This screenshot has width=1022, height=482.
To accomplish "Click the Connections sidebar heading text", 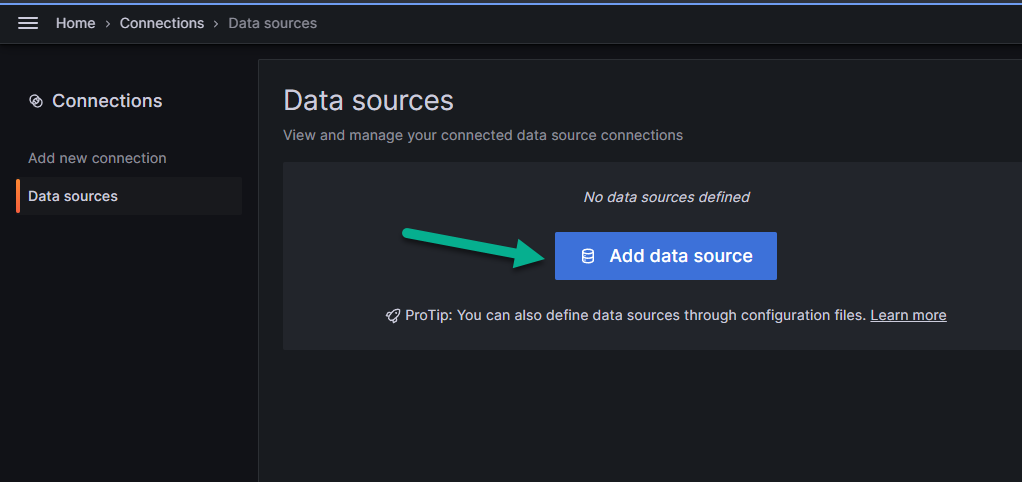I will 107,101.
